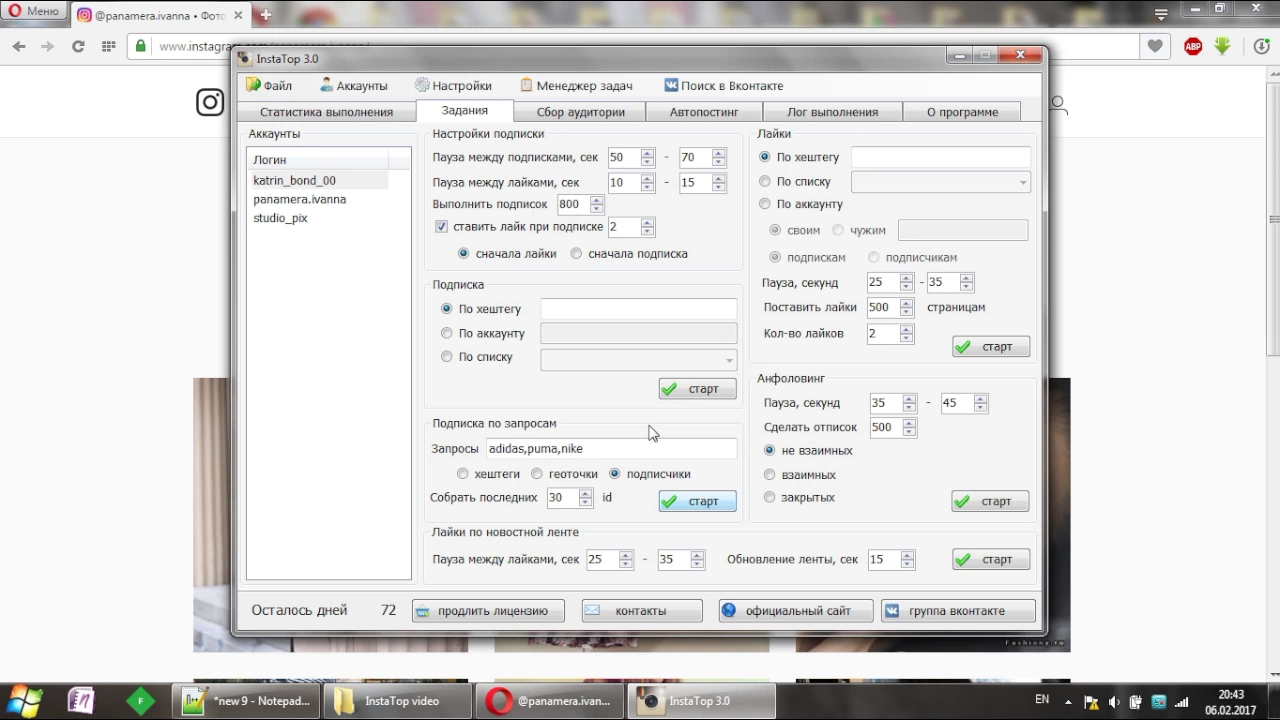Click Запросы text field adidas,puma,nike

611,449
